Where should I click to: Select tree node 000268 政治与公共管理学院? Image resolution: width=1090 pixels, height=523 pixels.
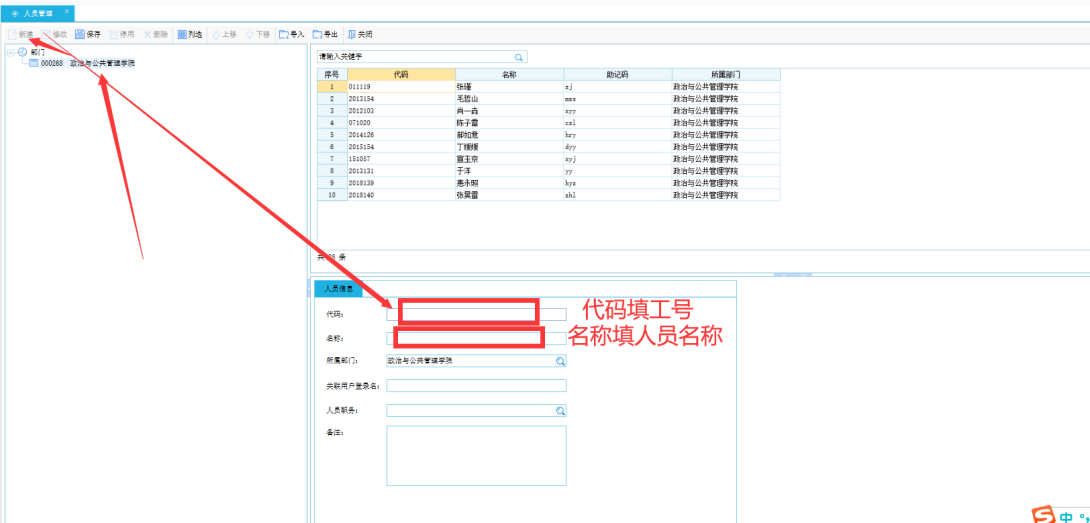88,63
